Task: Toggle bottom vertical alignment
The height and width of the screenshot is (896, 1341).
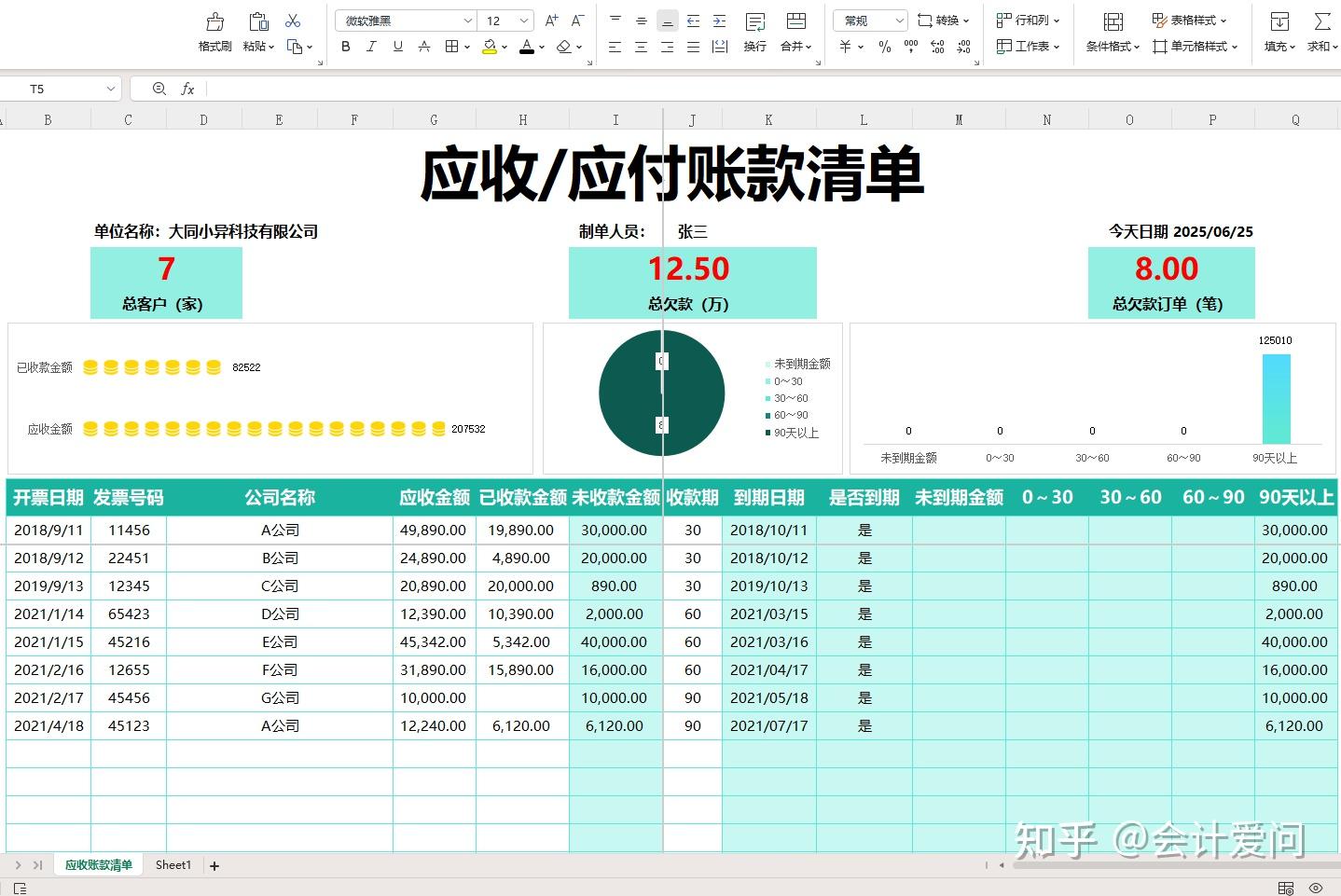Action: [667, 21]
